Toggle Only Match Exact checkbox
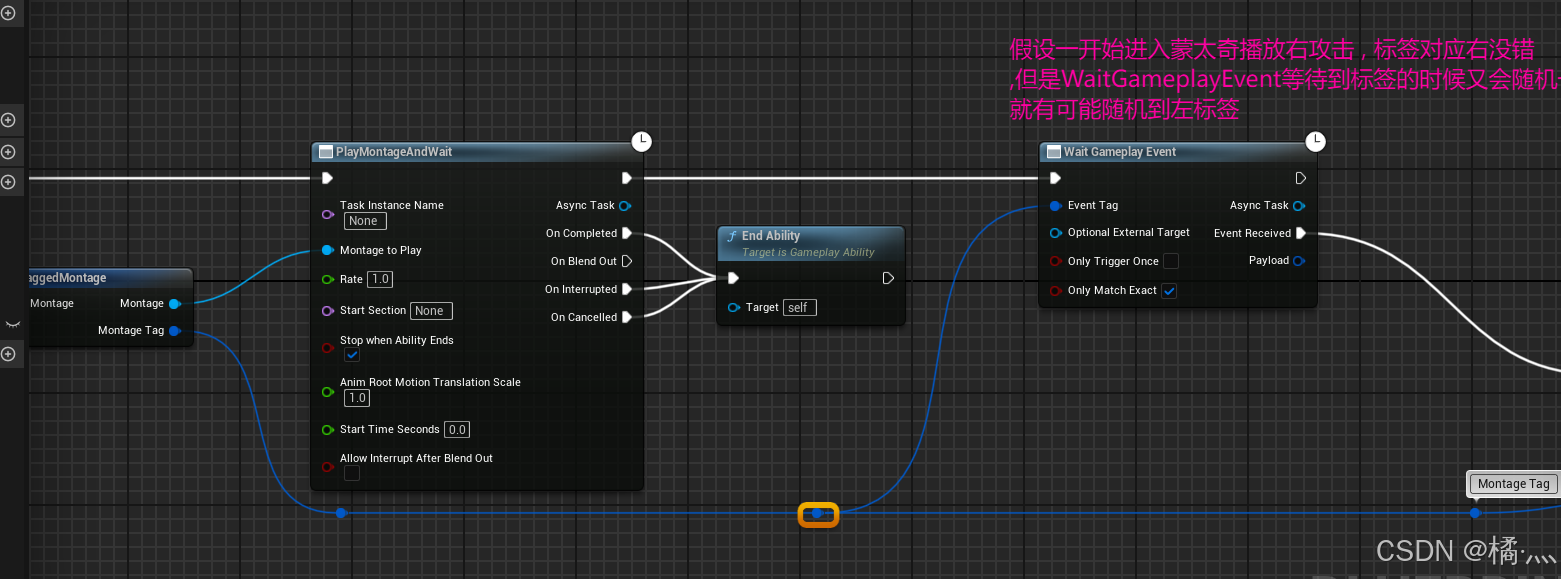Image resolution: width=1561 pixels, height=579 pixels. (1169, 291)
